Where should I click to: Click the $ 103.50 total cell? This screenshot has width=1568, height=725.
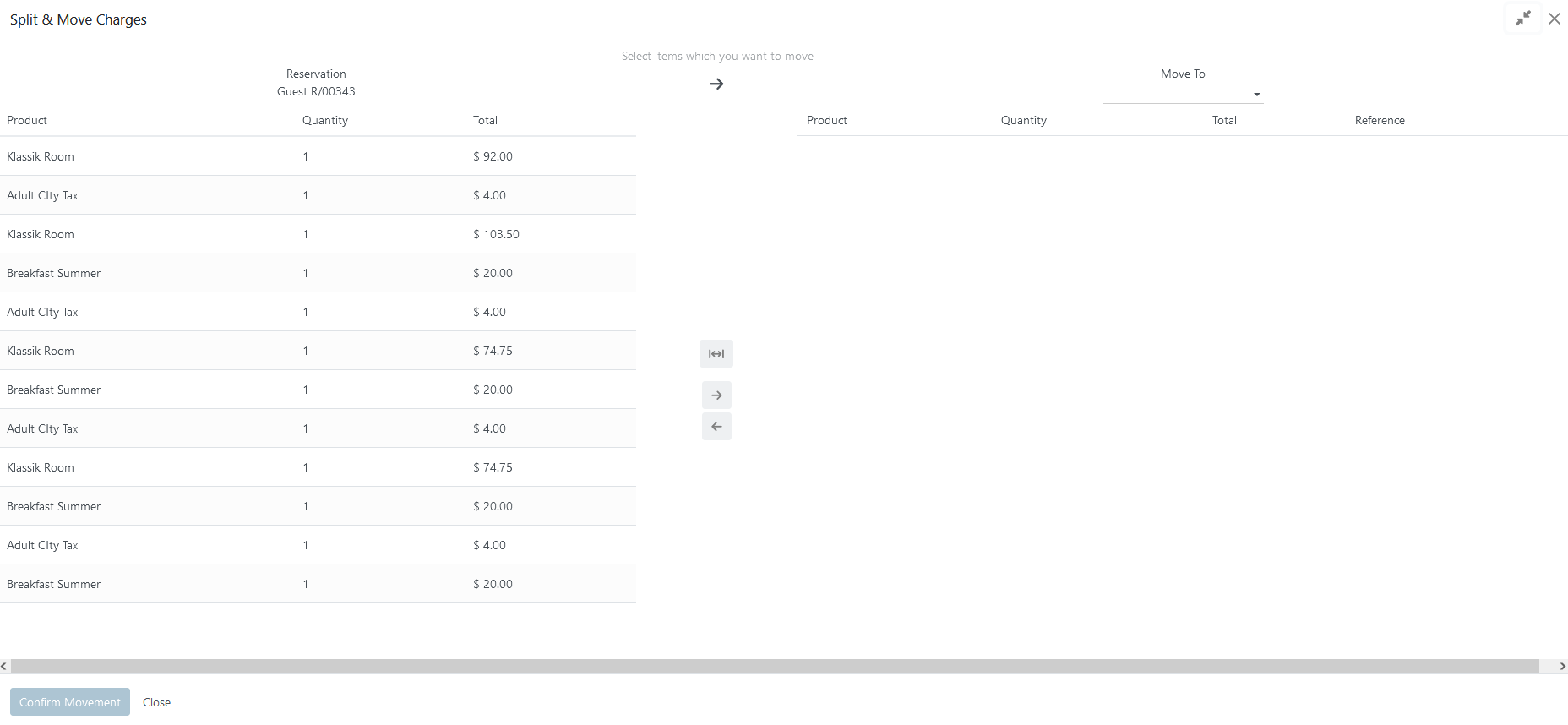[x=496, y=234]
